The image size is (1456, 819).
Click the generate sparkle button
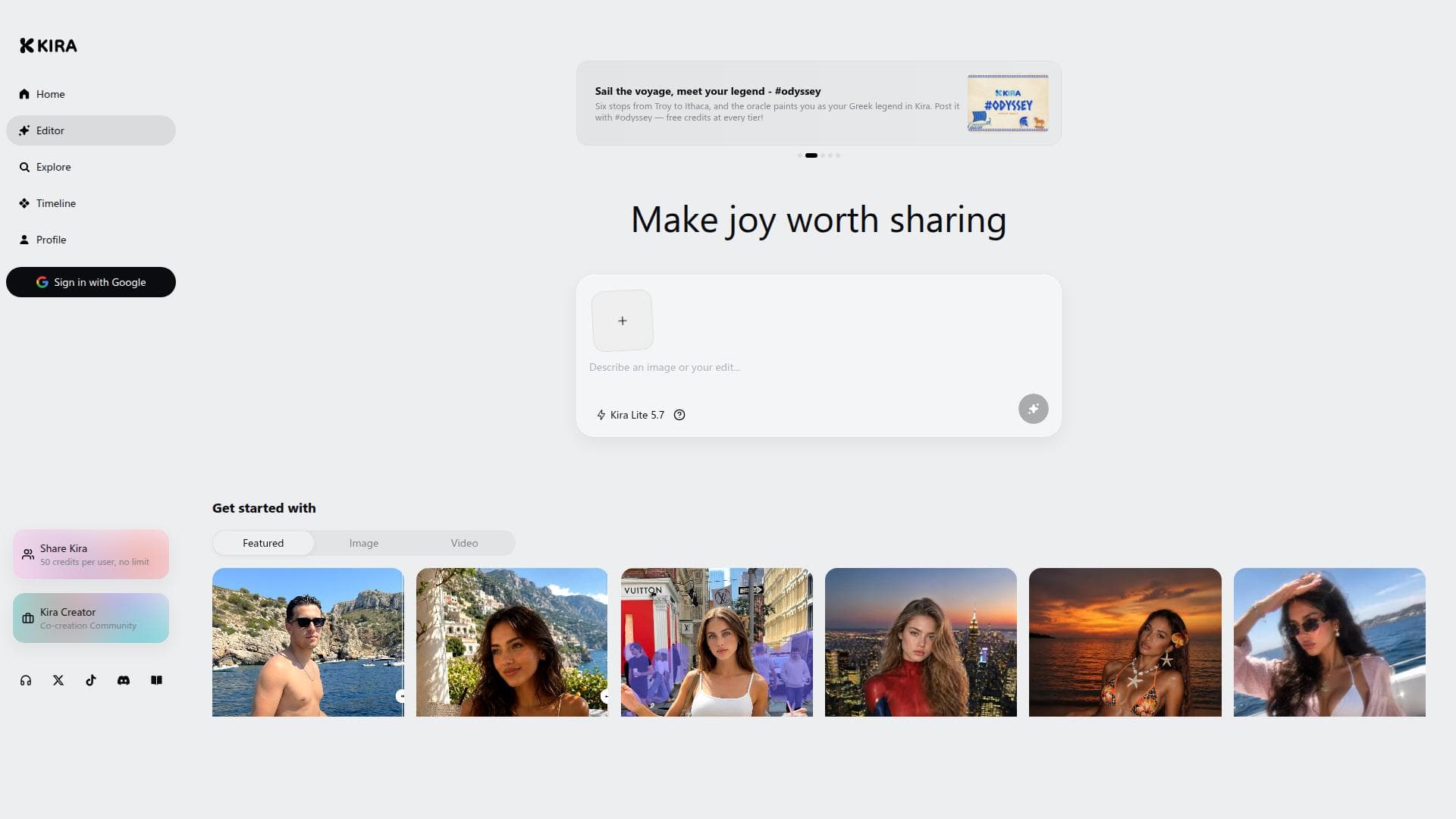pyautogui.click(x=1033, y=409)
